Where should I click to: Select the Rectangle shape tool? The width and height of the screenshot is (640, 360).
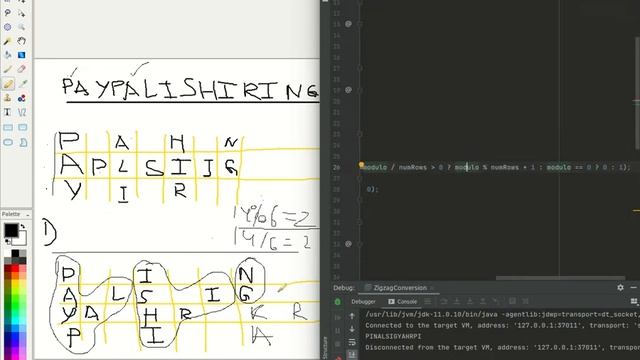(8, 127)
